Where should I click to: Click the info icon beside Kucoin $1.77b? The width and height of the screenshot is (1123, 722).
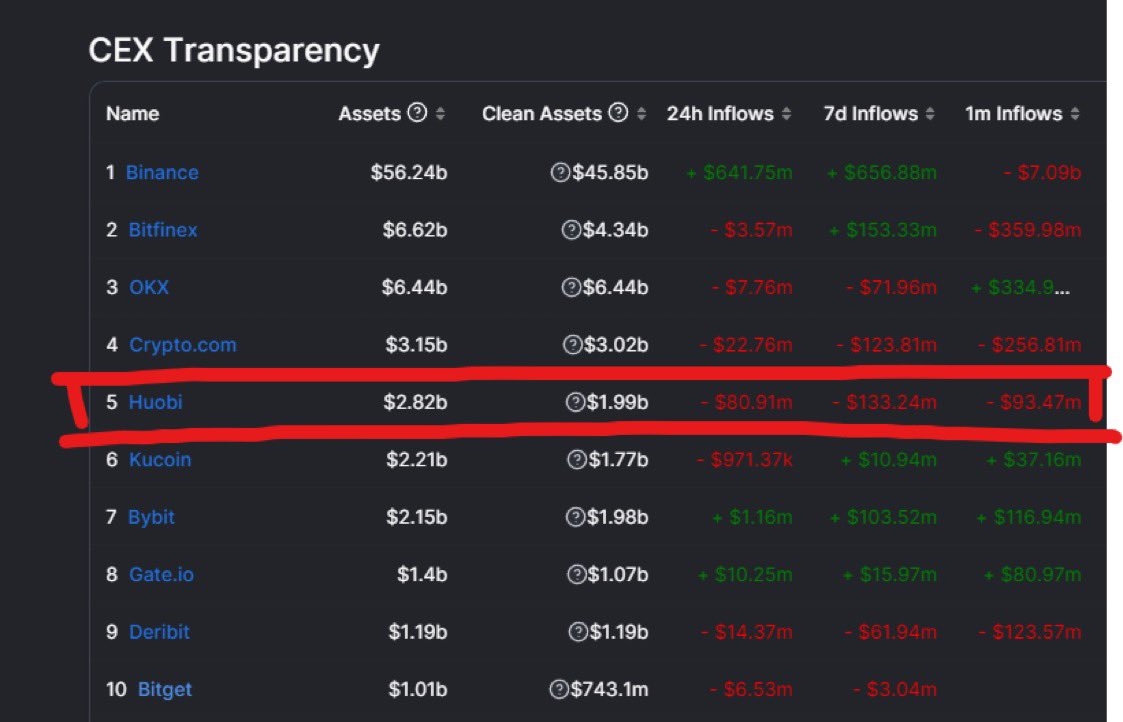click(x=577, y=460)
